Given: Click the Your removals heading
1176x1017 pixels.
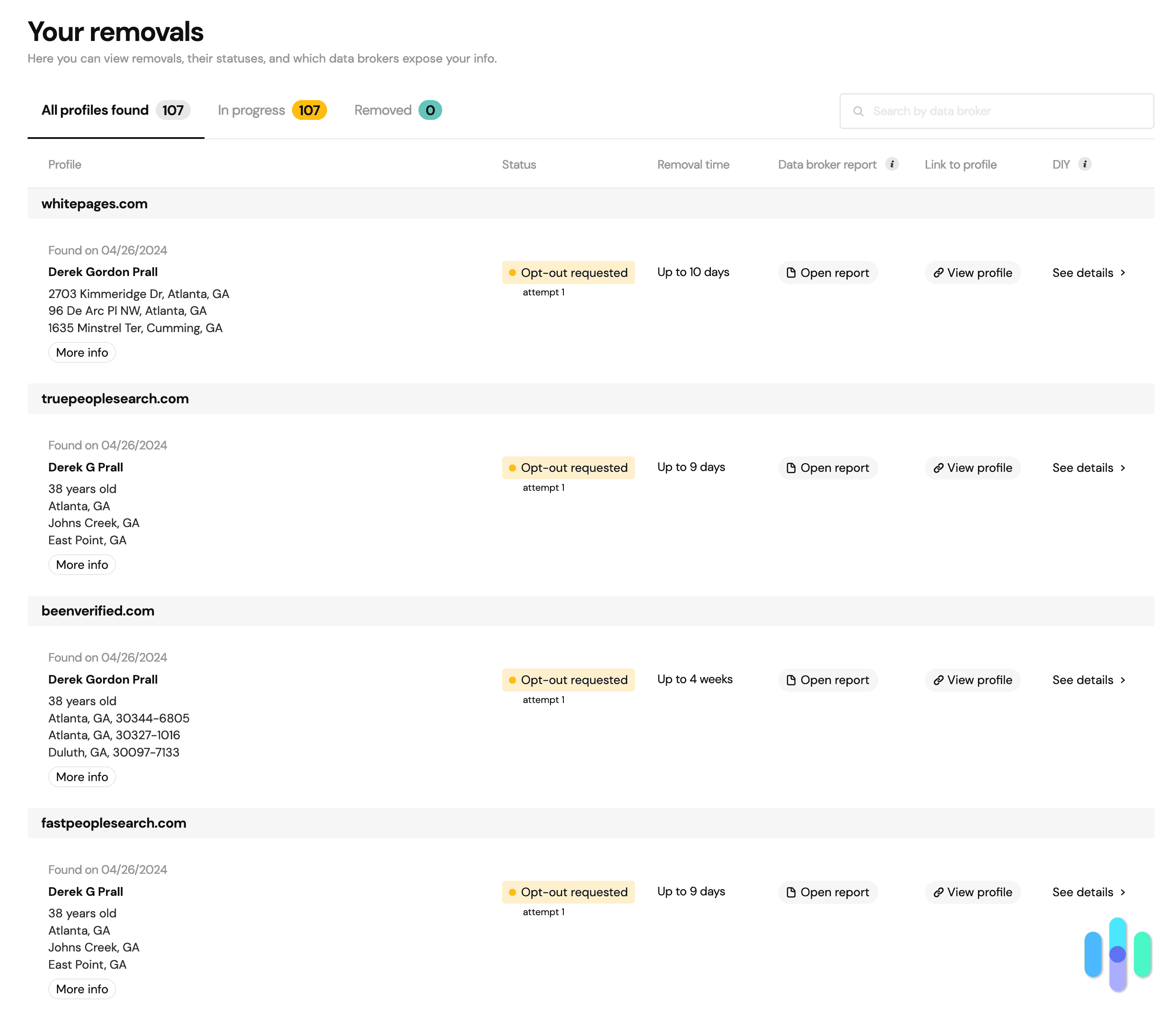Looking at the screenshot, I should point(115,32).
